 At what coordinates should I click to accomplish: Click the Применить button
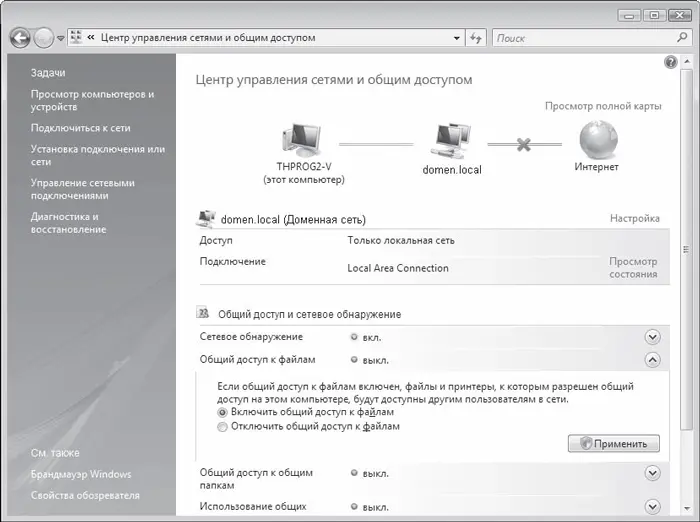pos(613,443)
